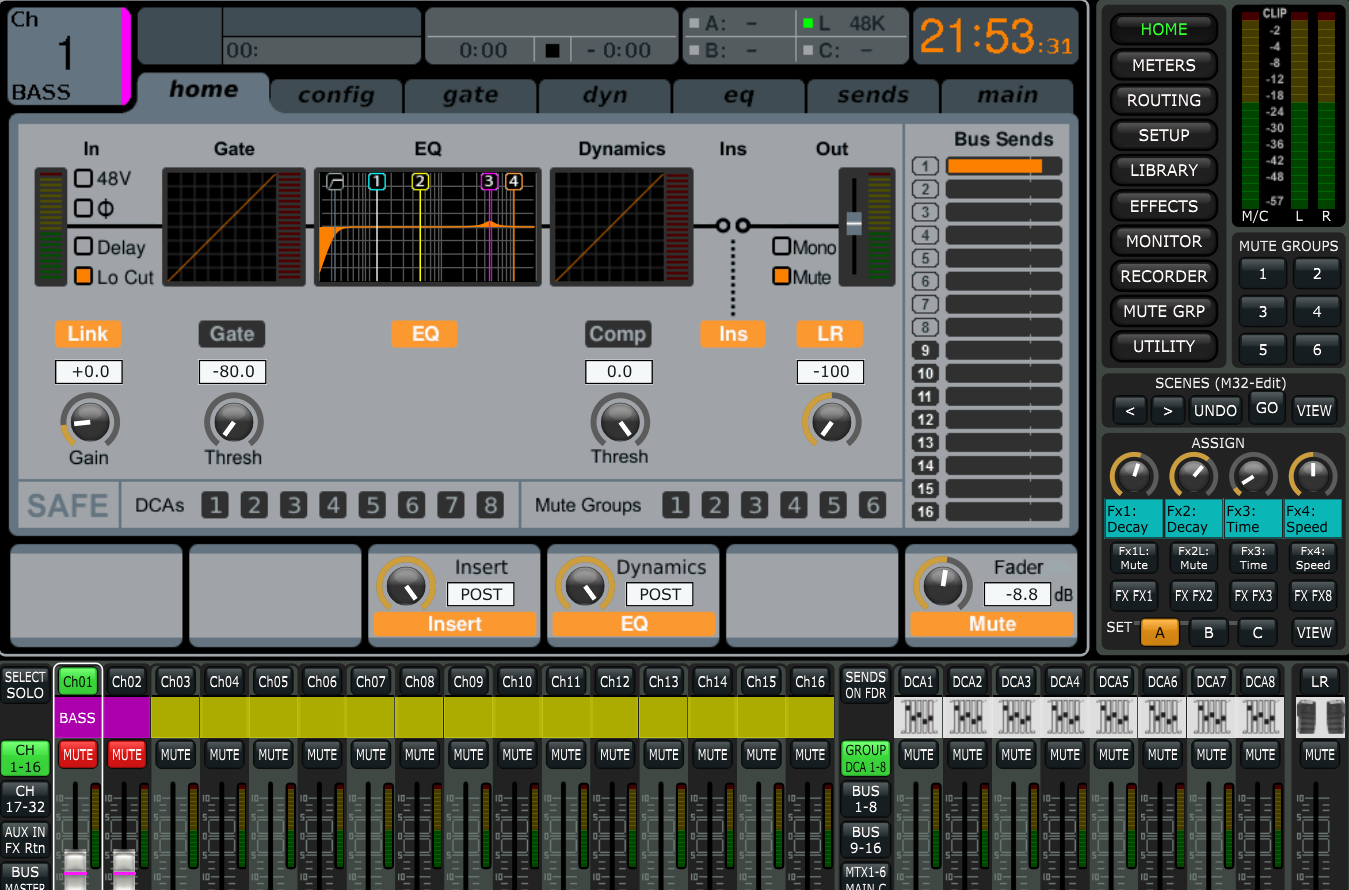Open the ROUTING screen
Viewport: 1349px width, 890px height.
point(1163,100)
